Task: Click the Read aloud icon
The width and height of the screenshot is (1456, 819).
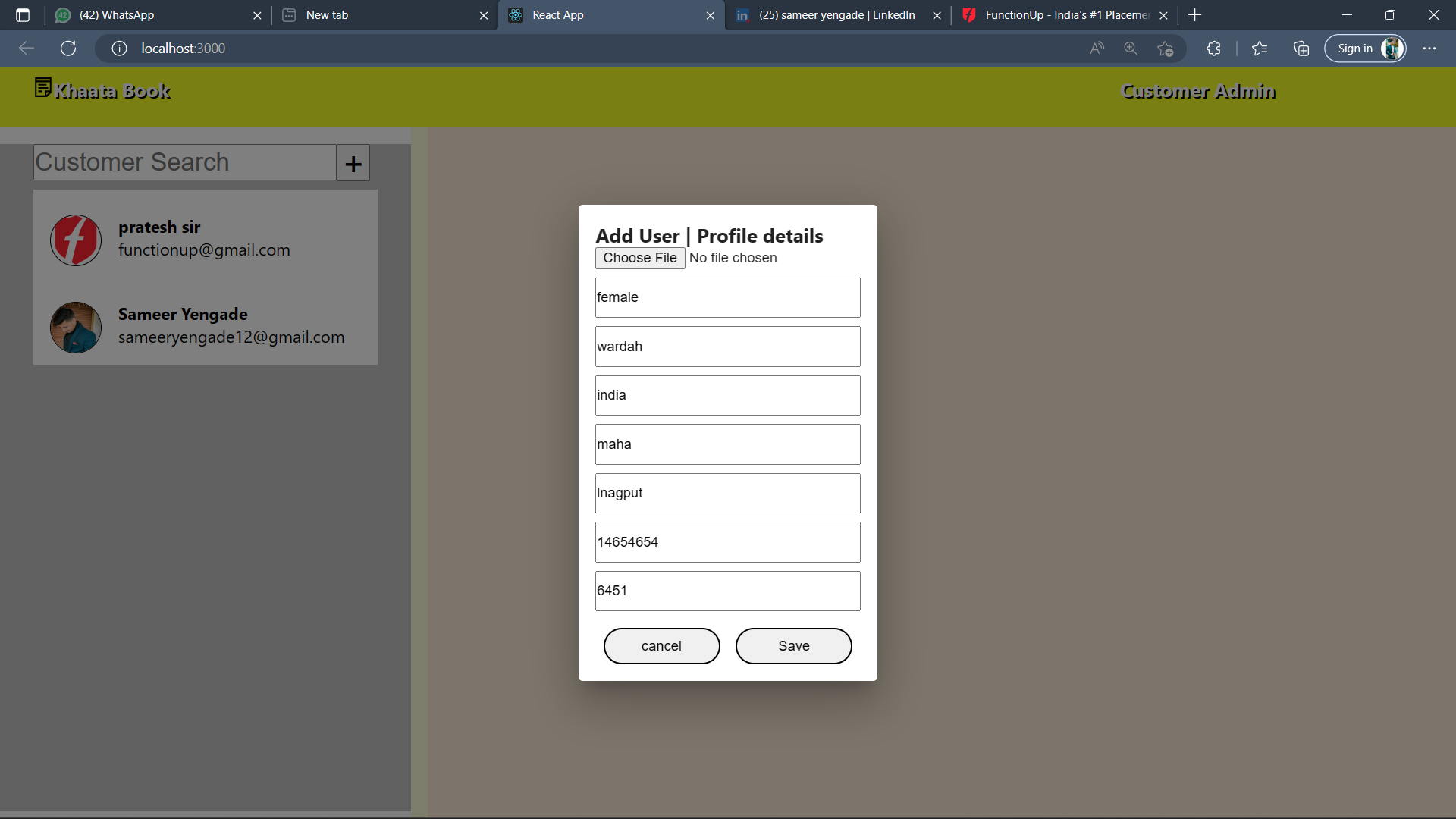Action: point(1097,48)
